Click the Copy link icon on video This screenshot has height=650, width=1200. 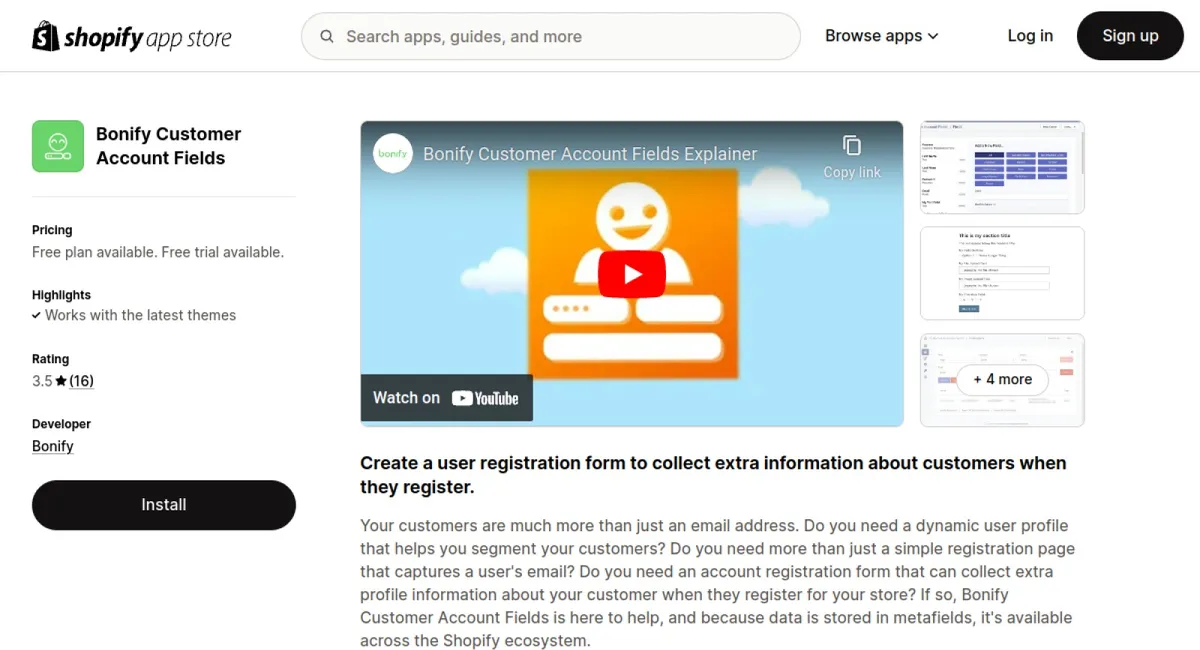tap(852, 146)
